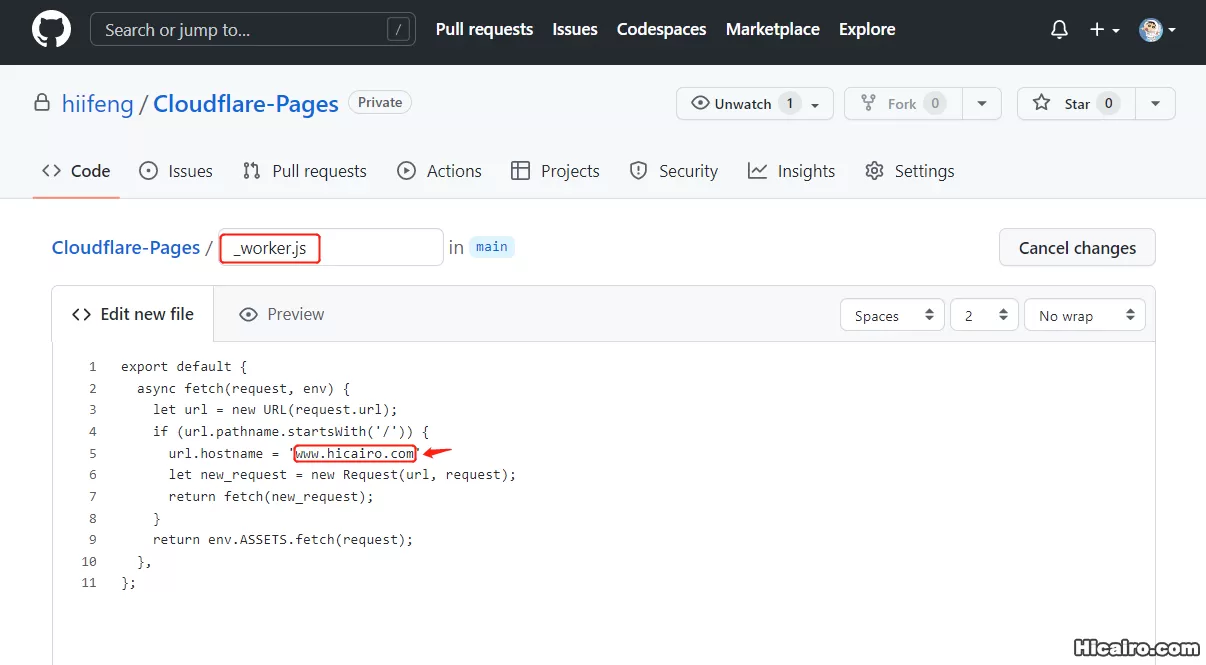Viewport: 1206px width, 665px height.
Task: Open the create-new plus dropdown
Action: 1100,29
